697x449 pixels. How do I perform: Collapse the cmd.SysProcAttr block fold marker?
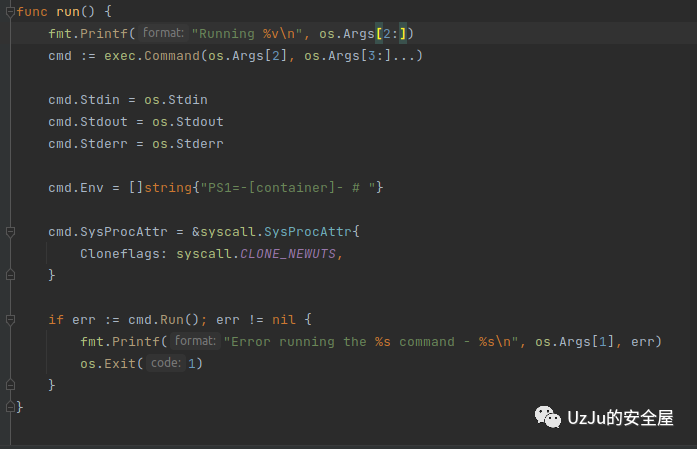point(11,232)
